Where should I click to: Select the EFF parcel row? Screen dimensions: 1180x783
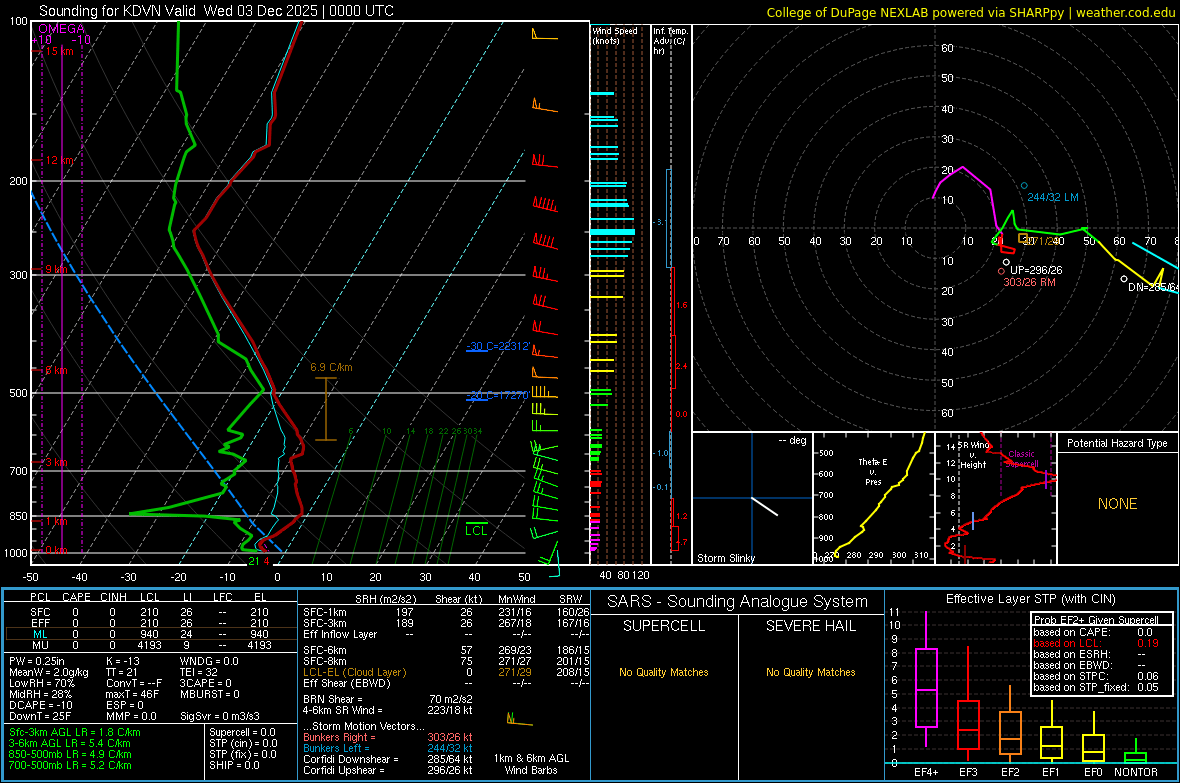149,623
